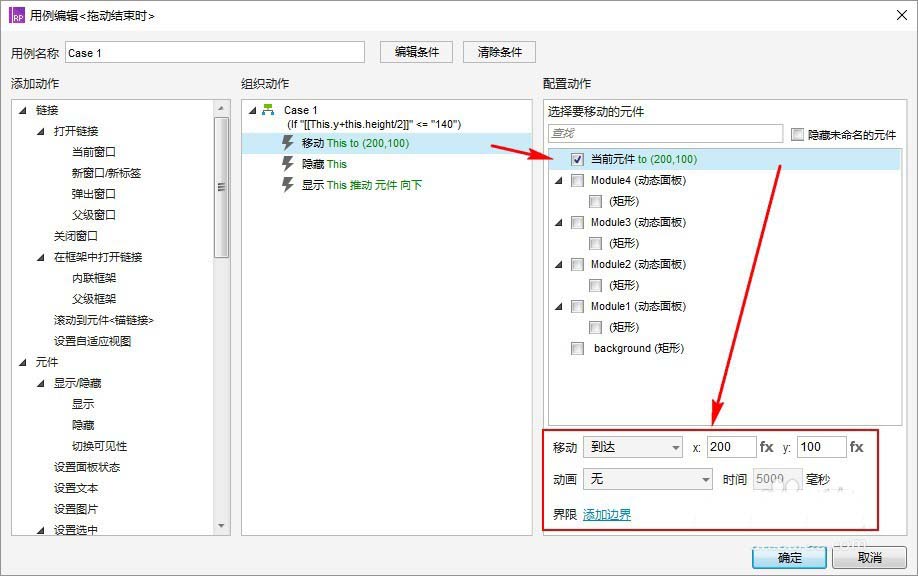Click the 清除条件 button
The image size is (918, 576).
499,52
